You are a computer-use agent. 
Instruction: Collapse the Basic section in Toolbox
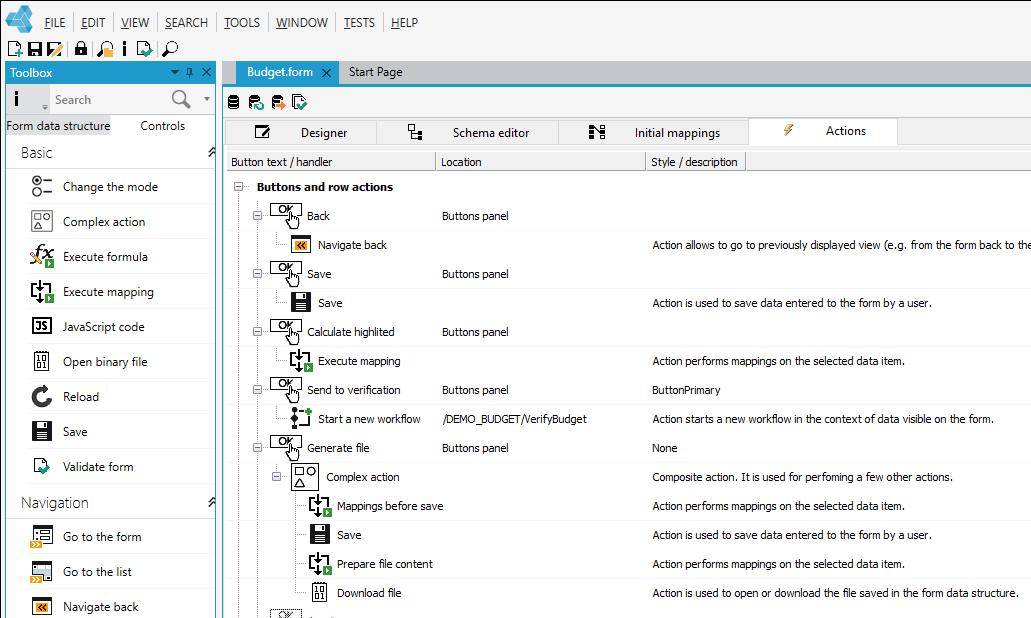(211, 153)
